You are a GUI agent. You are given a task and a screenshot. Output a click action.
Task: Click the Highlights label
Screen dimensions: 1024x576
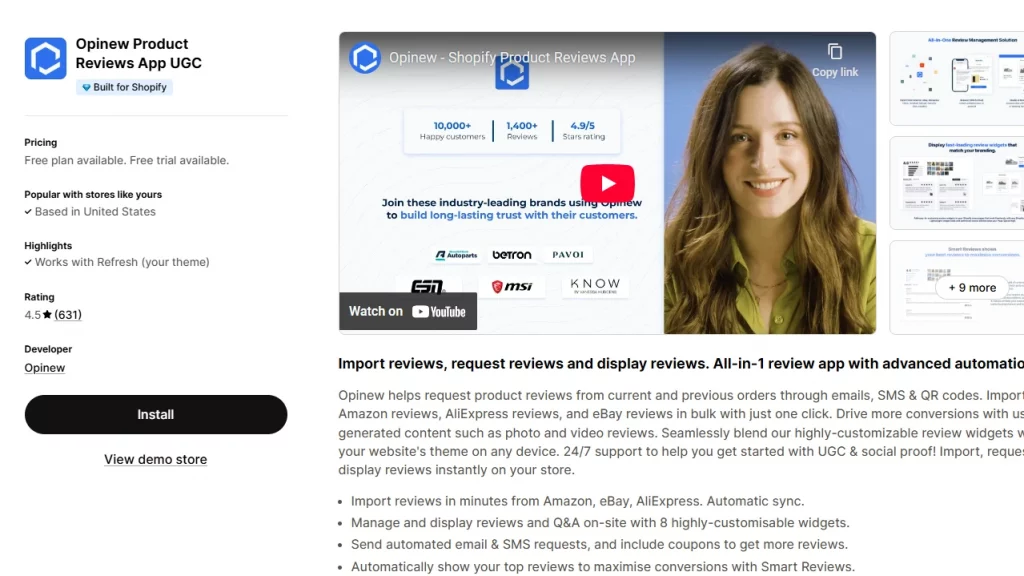point(48,246)
